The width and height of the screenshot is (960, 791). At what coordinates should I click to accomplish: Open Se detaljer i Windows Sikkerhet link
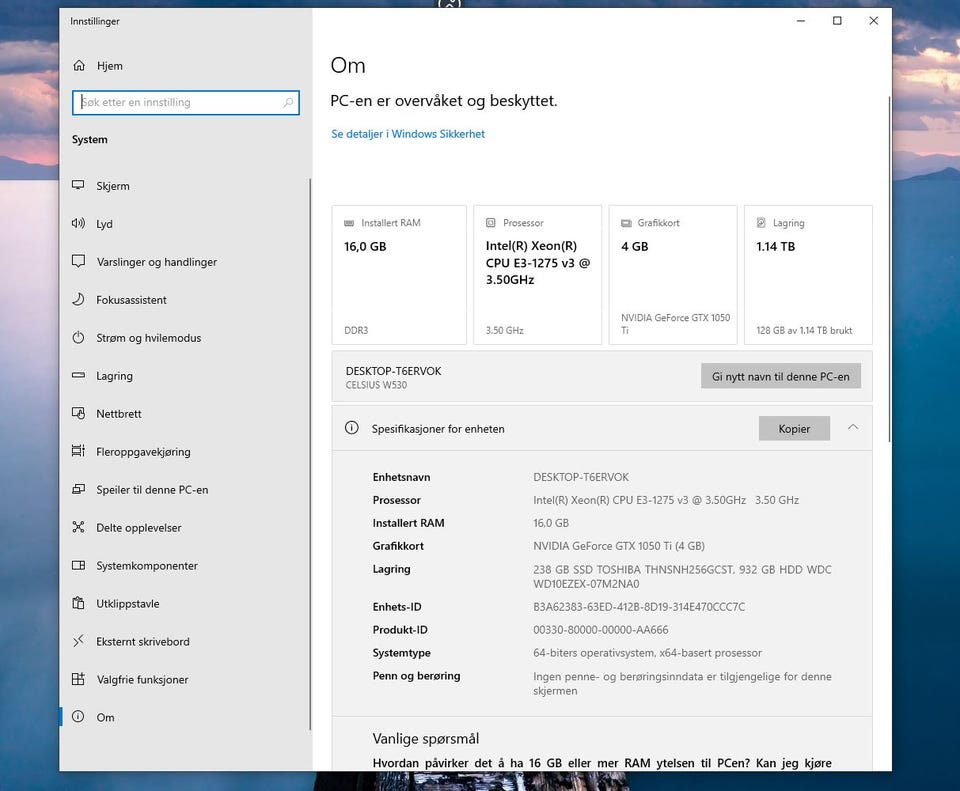pos(408,134)
